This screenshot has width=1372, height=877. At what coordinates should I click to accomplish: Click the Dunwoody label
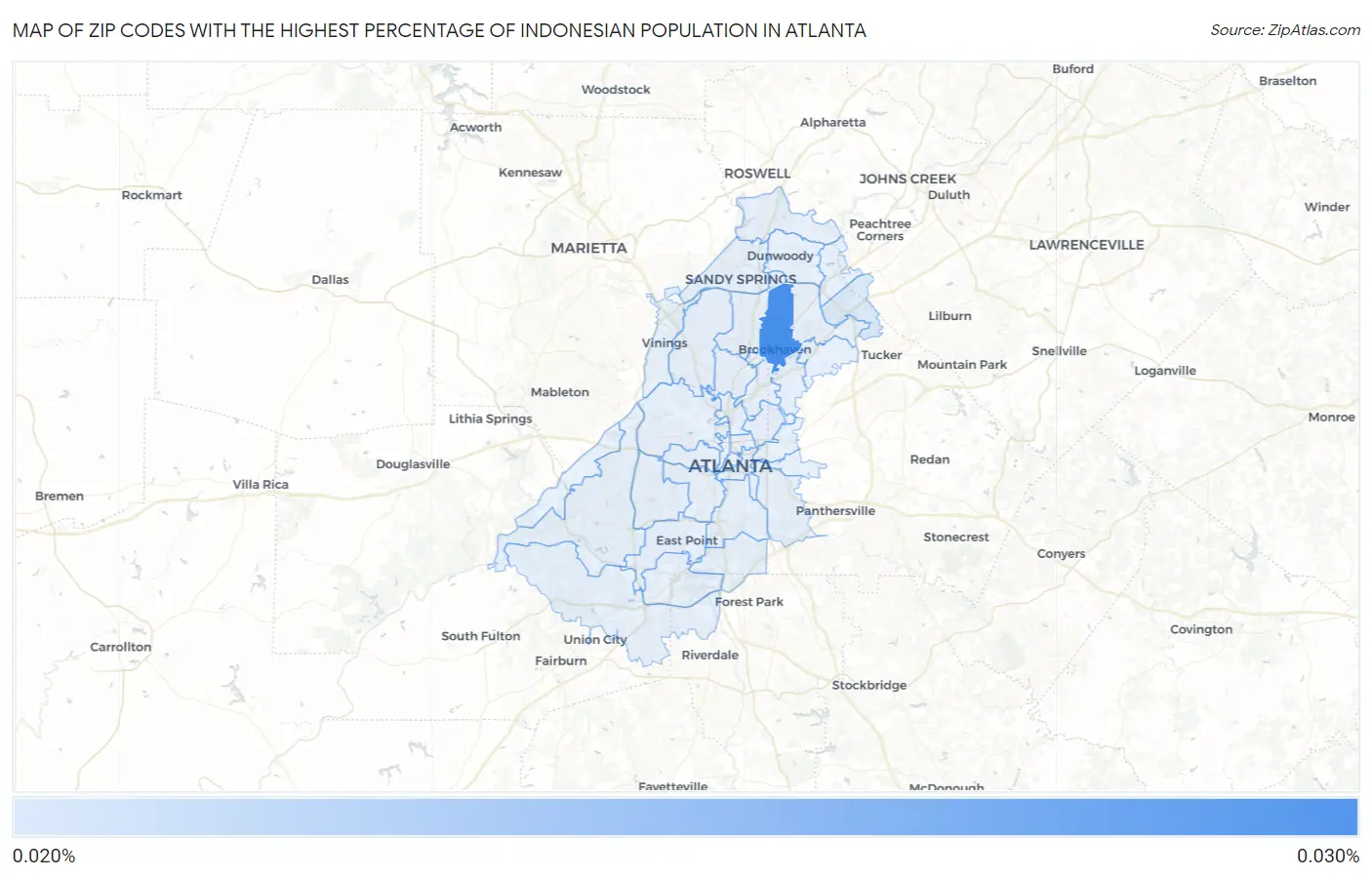[780, 256]
